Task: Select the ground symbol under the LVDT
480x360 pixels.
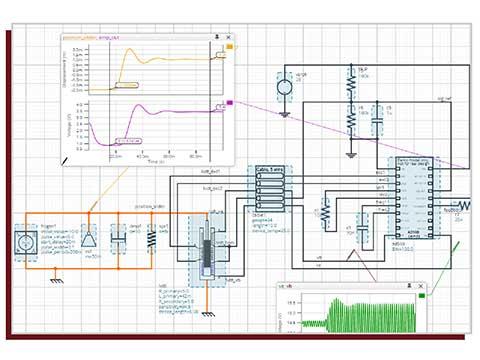Action: (208, 314)
